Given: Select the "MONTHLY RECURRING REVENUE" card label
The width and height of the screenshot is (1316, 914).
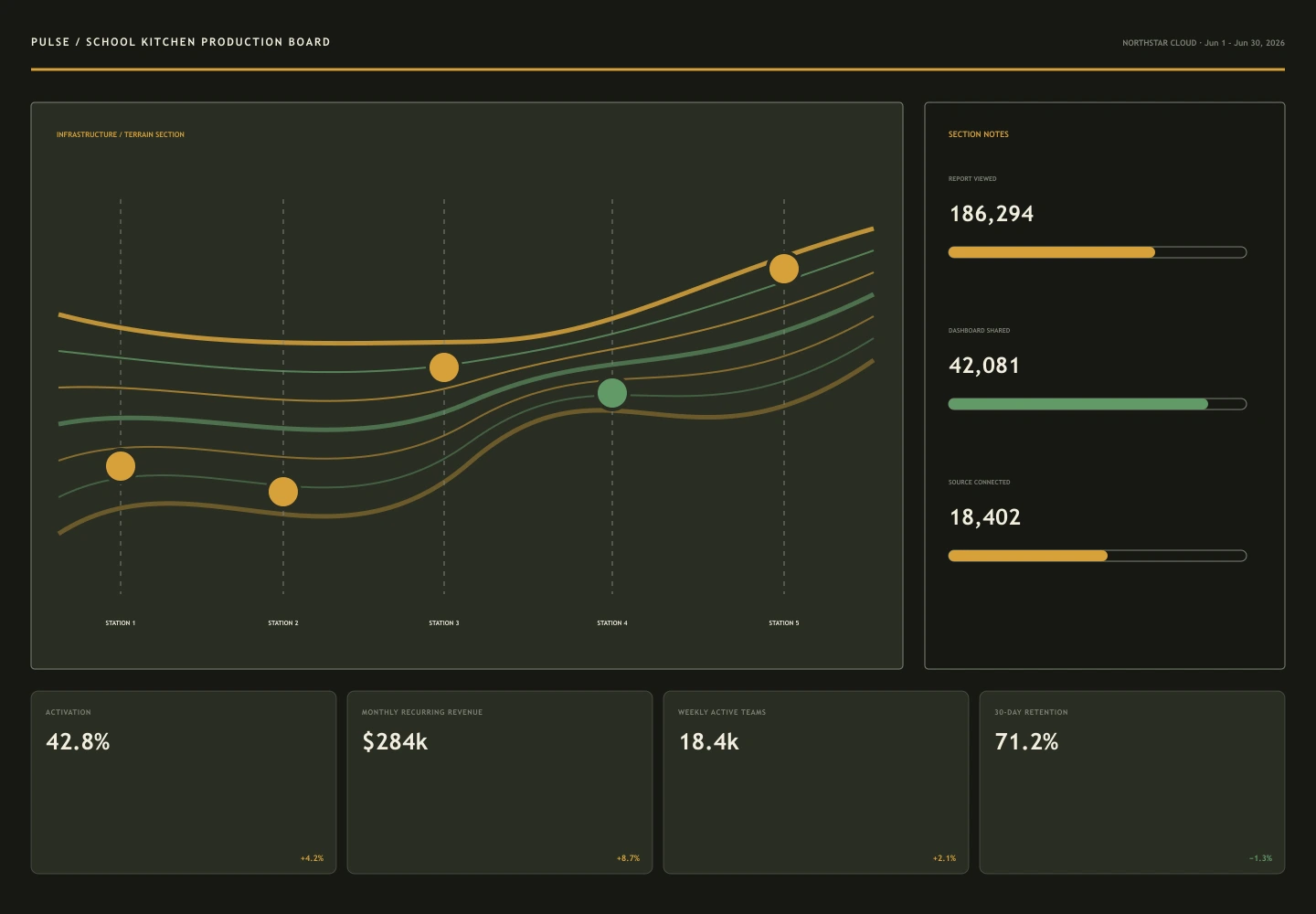Looking at the screenshot, I should coord(422,712).
